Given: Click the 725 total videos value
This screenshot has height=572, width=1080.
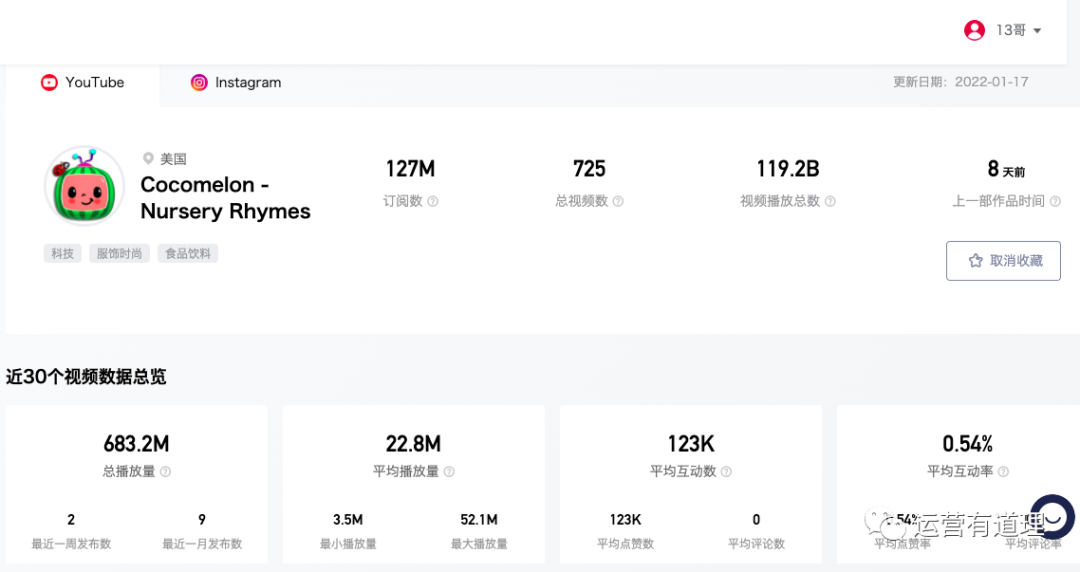Looking at the screenshot, I should tap(589, 169).
